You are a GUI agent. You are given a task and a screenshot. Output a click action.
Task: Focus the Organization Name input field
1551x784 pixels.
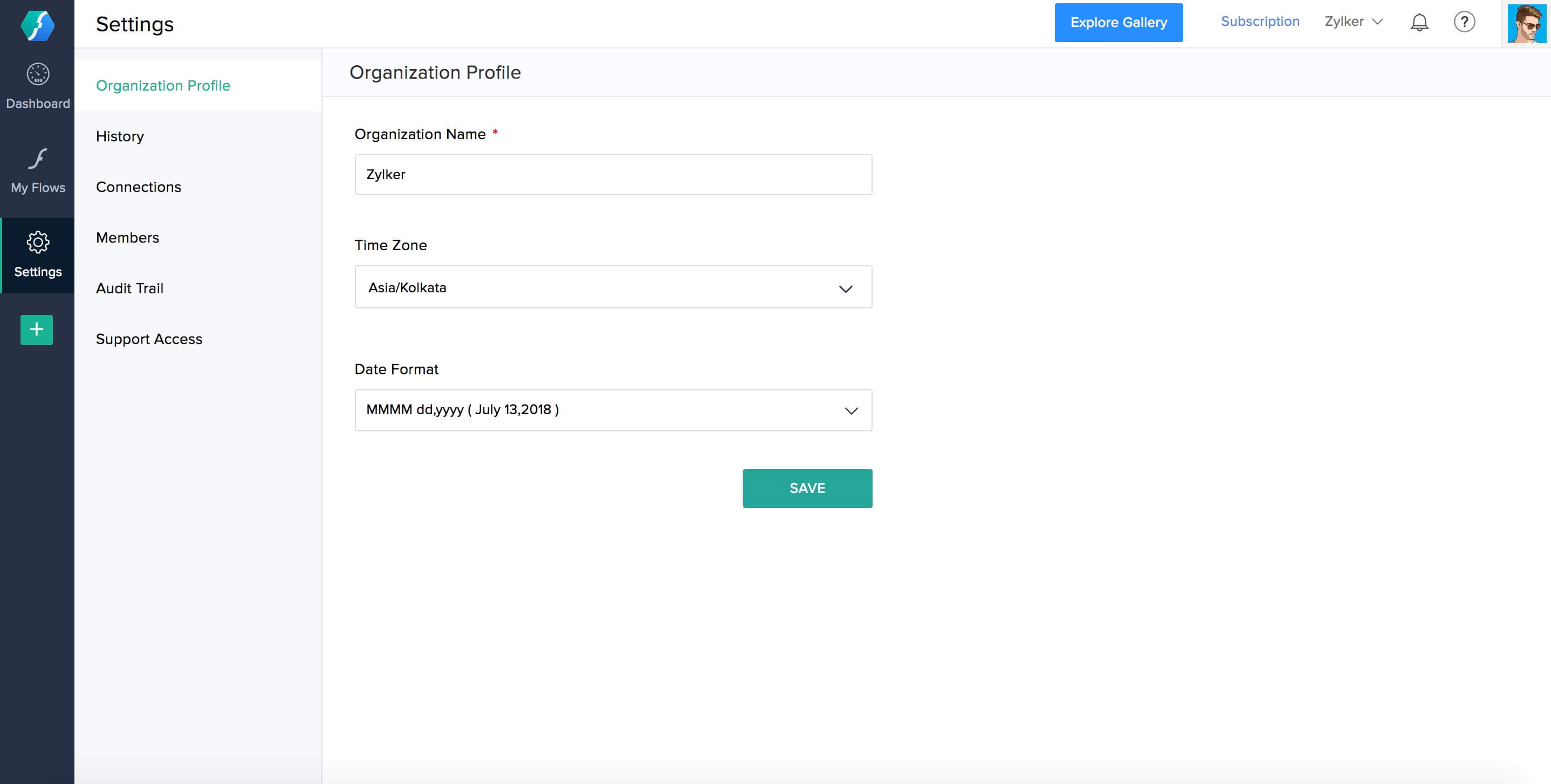click(x=613, y=175)
